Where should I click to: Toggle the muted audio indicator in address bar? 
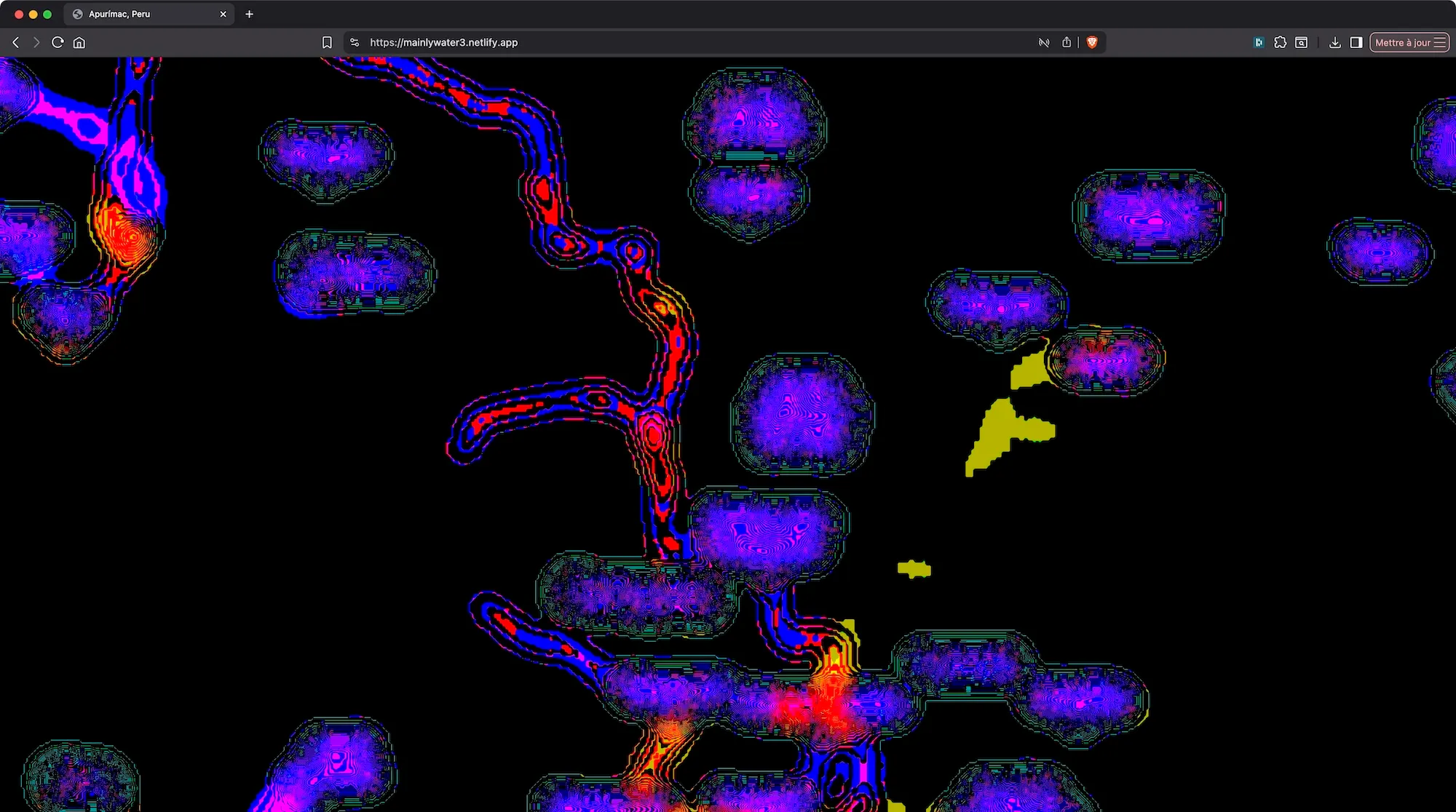tap(1044, 42)
